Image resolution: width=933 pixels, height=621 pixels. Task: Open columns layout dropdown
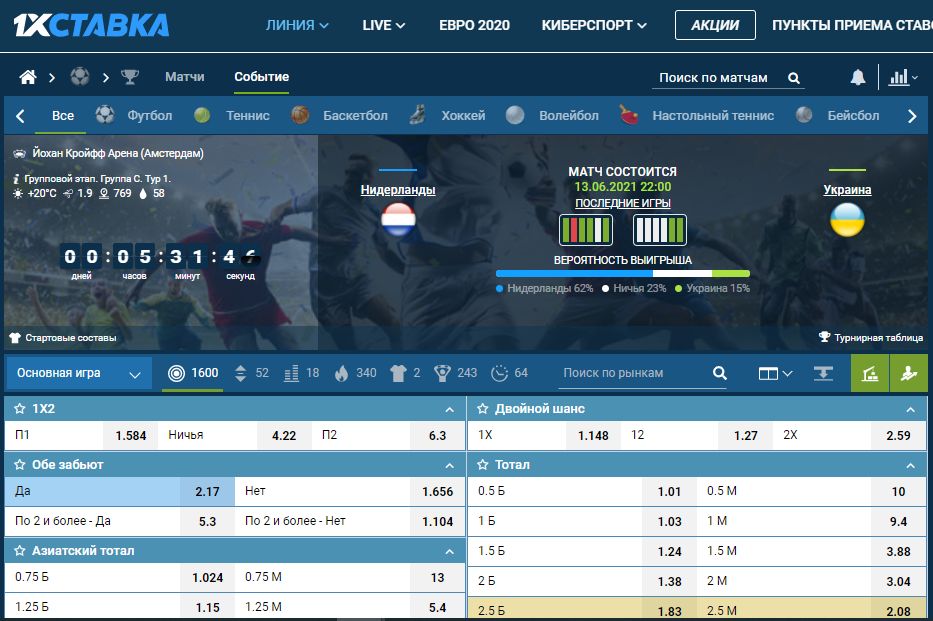(775, 374)
